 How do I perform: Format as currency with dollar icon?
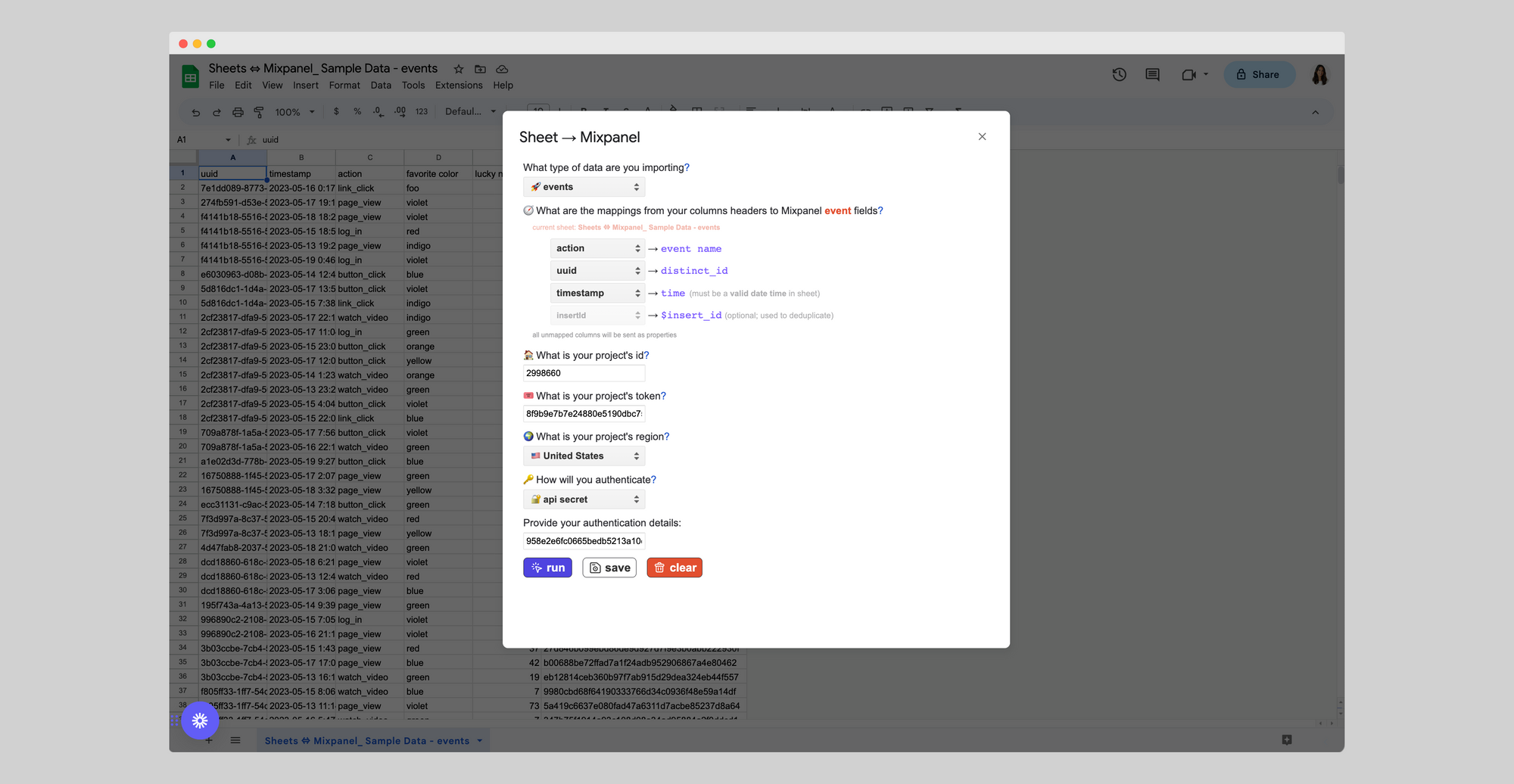(x=336, y=111)
